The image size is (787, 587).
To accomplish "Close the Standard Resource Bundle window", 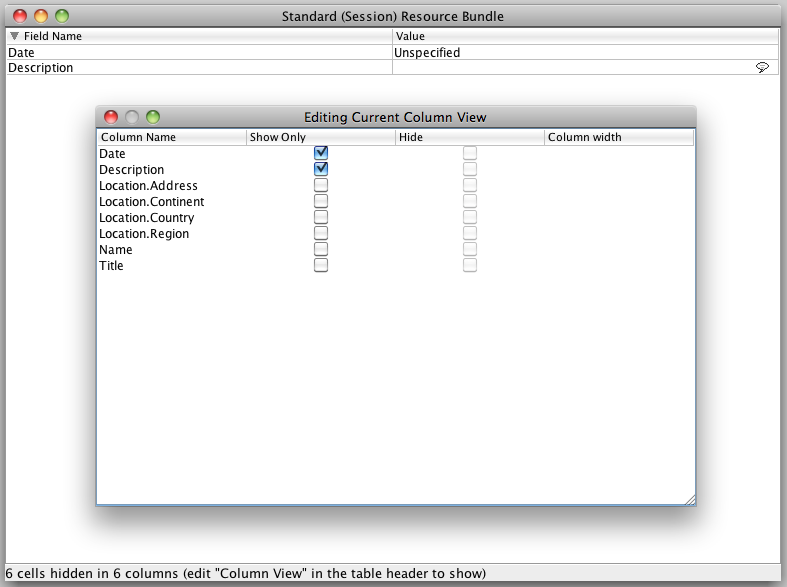I will pyautogui.click(x=20, y=16).
